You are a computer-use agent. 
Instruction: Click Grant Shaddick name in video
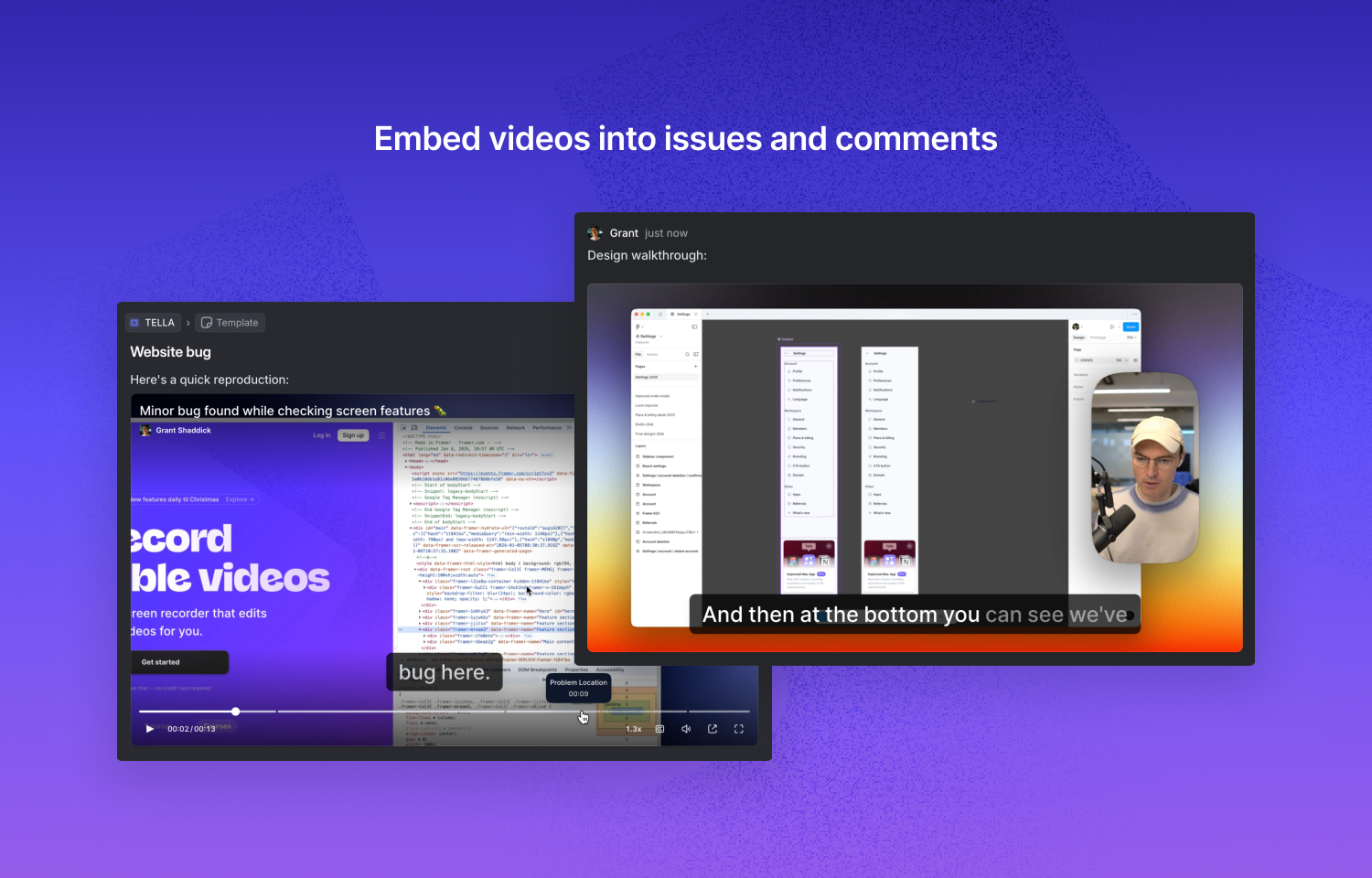click(183, 430)
